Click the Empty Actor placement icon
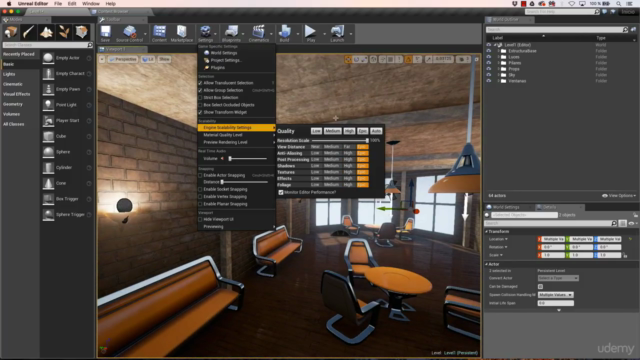This screenshot has height=360, width=640. tap(48, 58)
